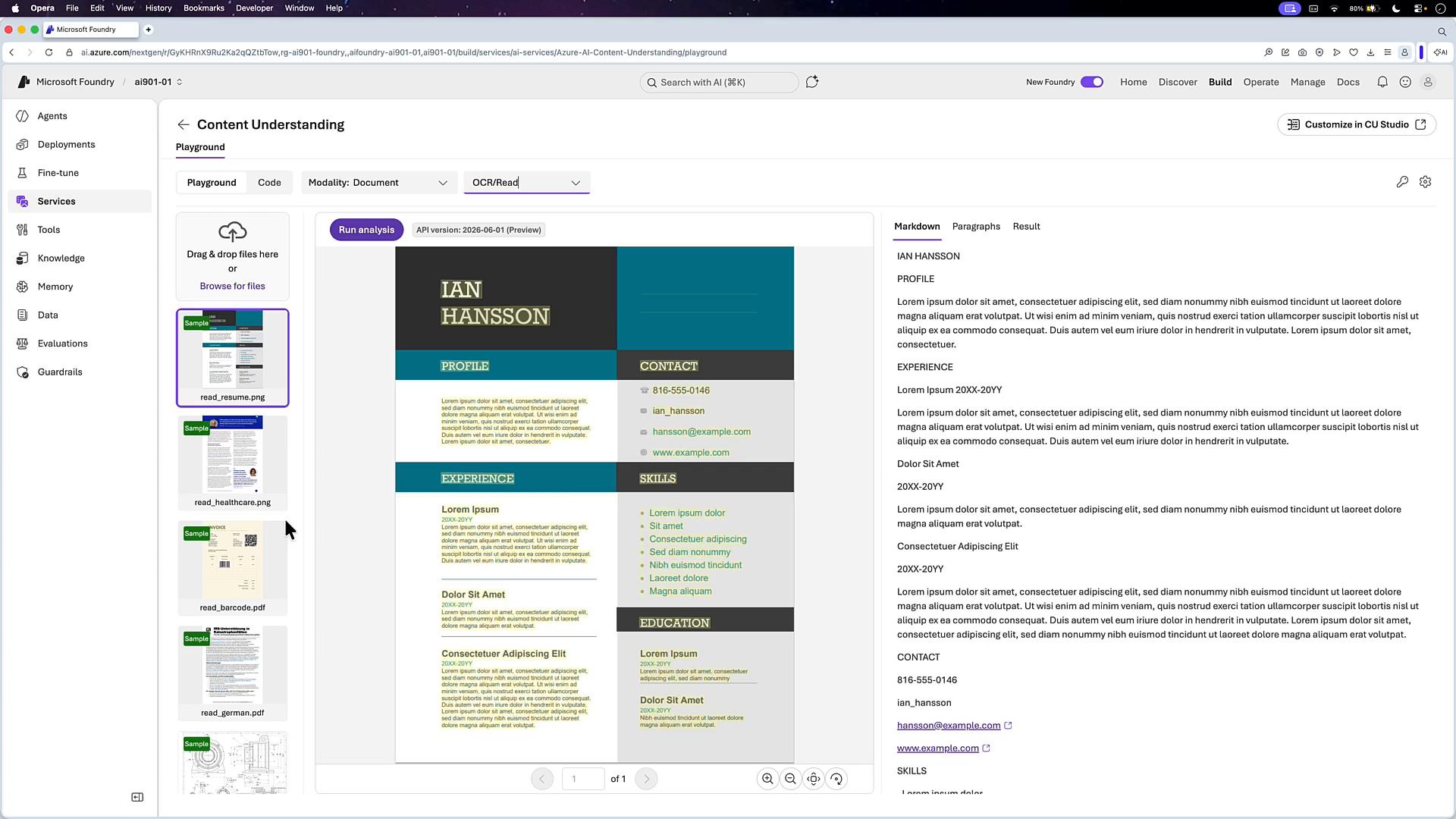Open hanssson@example.com link in Markdown

[x=949, y=726]
